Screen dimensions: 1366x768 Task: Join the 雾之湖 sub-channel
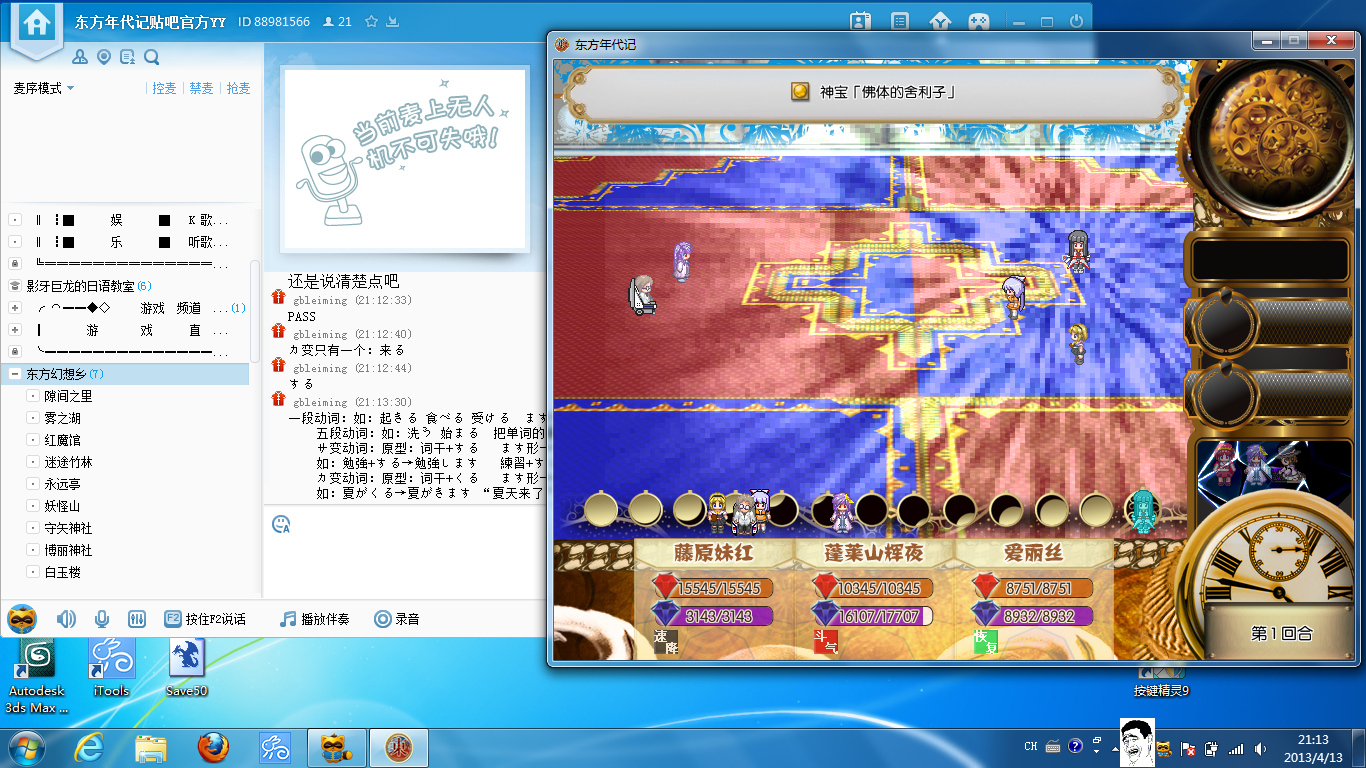point(62,418)
